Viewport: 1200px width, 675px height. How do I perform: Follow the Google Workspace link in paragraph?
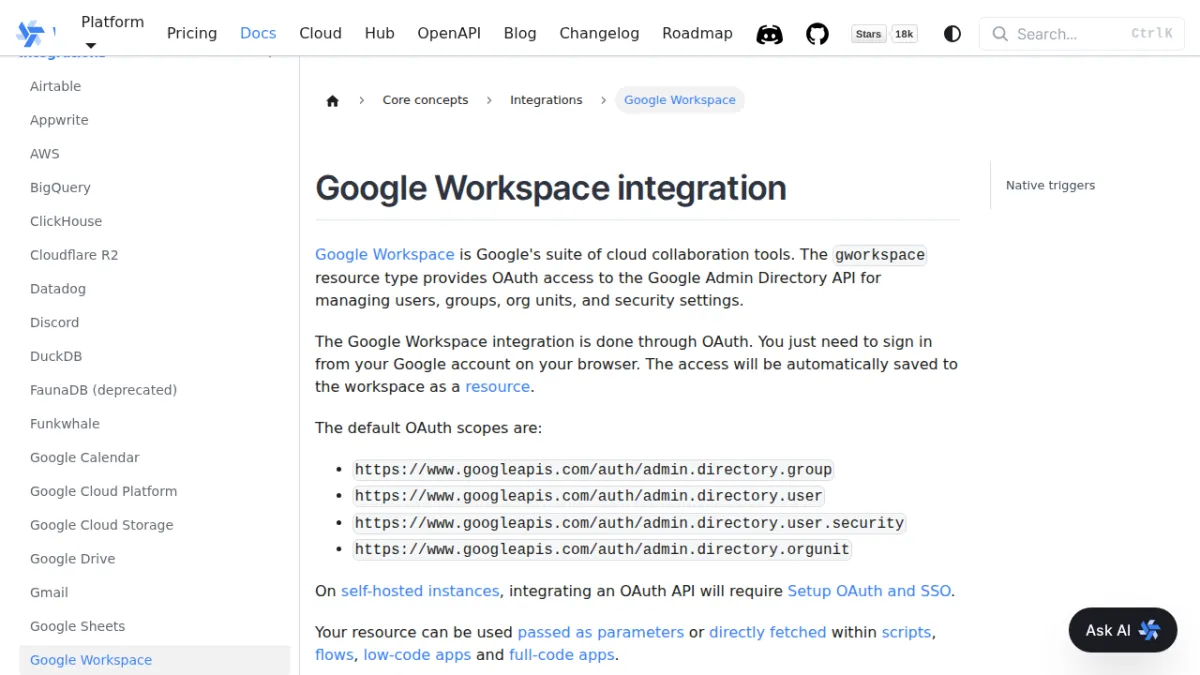click(x=385, y=254)
